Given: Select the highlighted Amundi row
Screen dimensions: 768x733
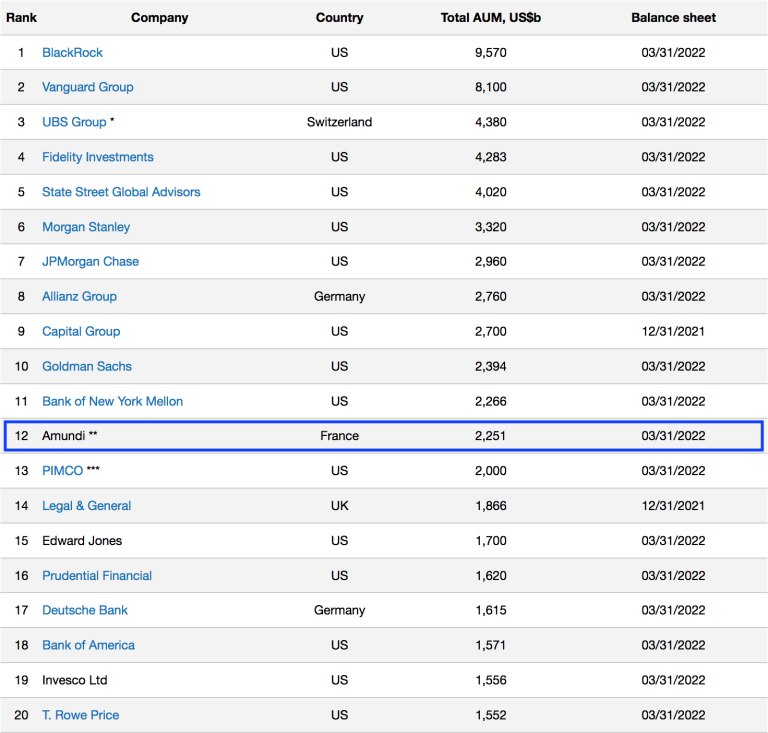Looking at the screenshot, I should coord(383,436).
